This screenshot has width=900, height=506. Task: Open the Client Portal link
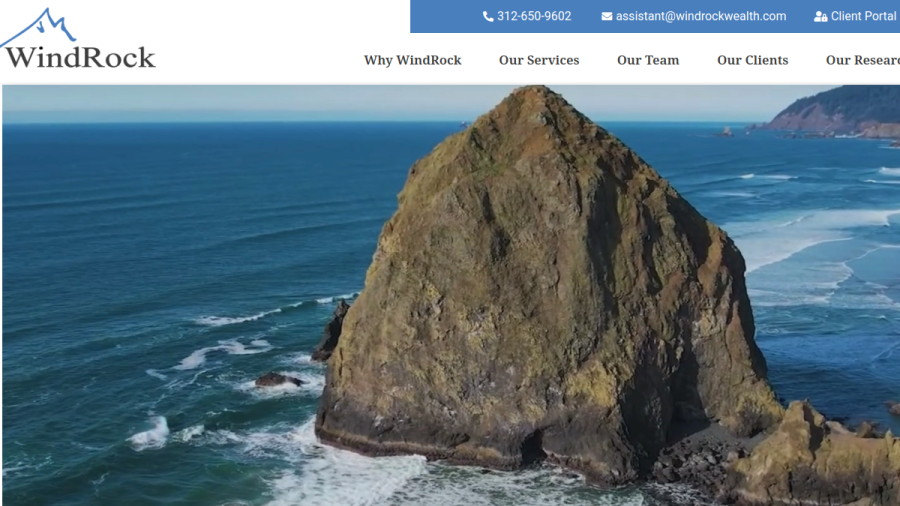tap(864, 17)
